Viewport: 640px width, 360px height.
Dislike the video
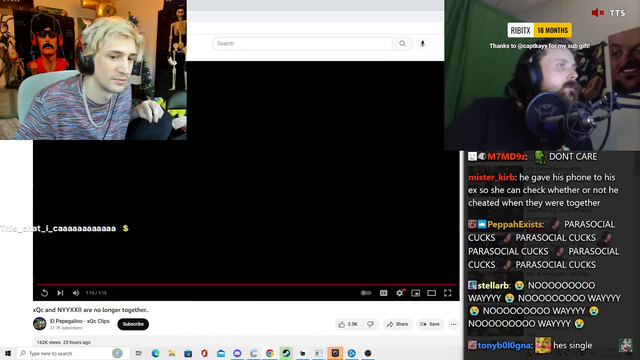[371, 324]
